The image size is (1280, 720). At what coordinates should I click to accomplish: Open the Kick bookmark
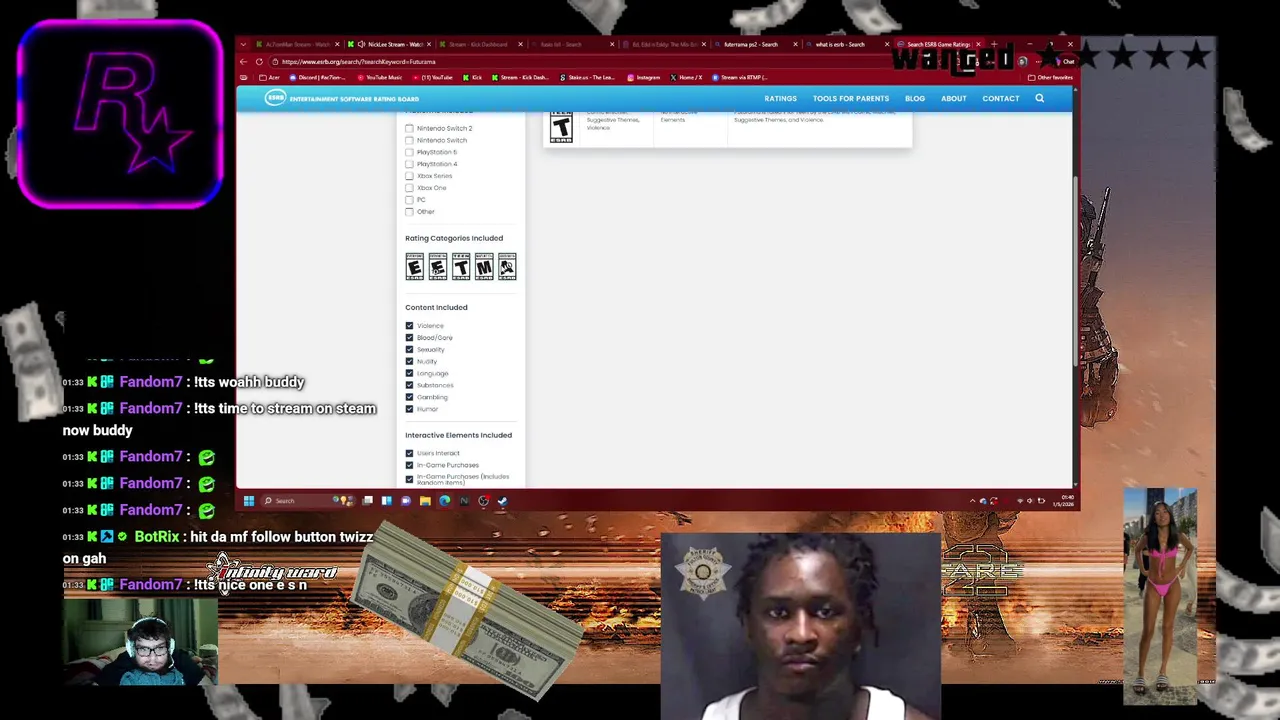click(472, 77)
